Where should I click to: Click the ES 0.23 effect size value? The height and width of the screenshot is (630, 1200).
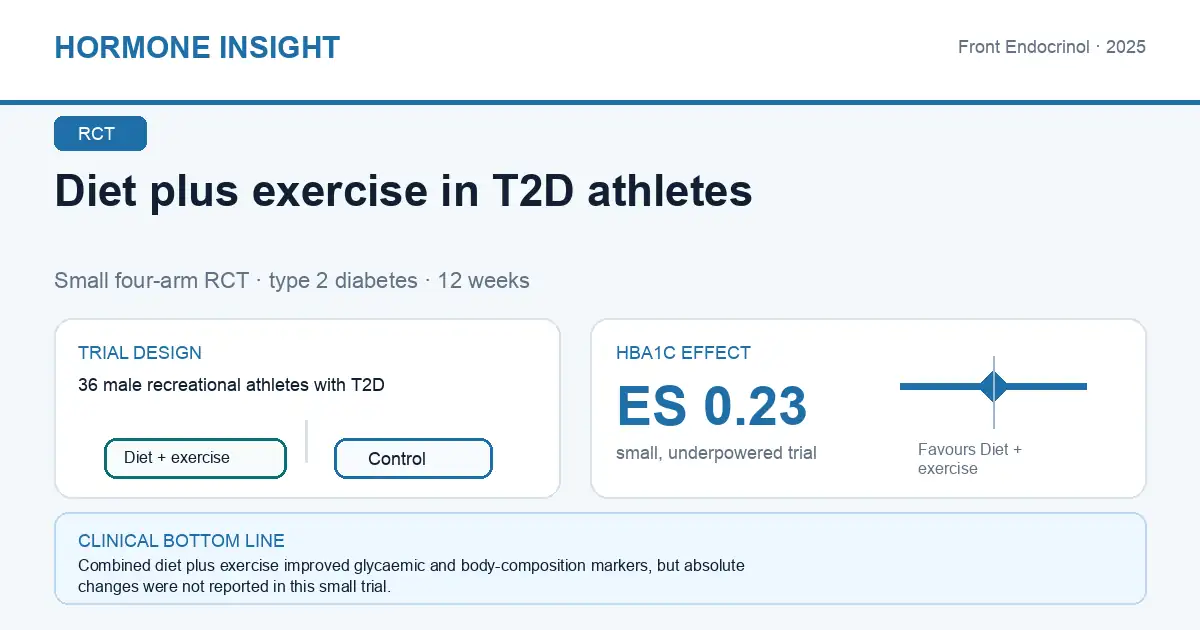pos(712,406)
